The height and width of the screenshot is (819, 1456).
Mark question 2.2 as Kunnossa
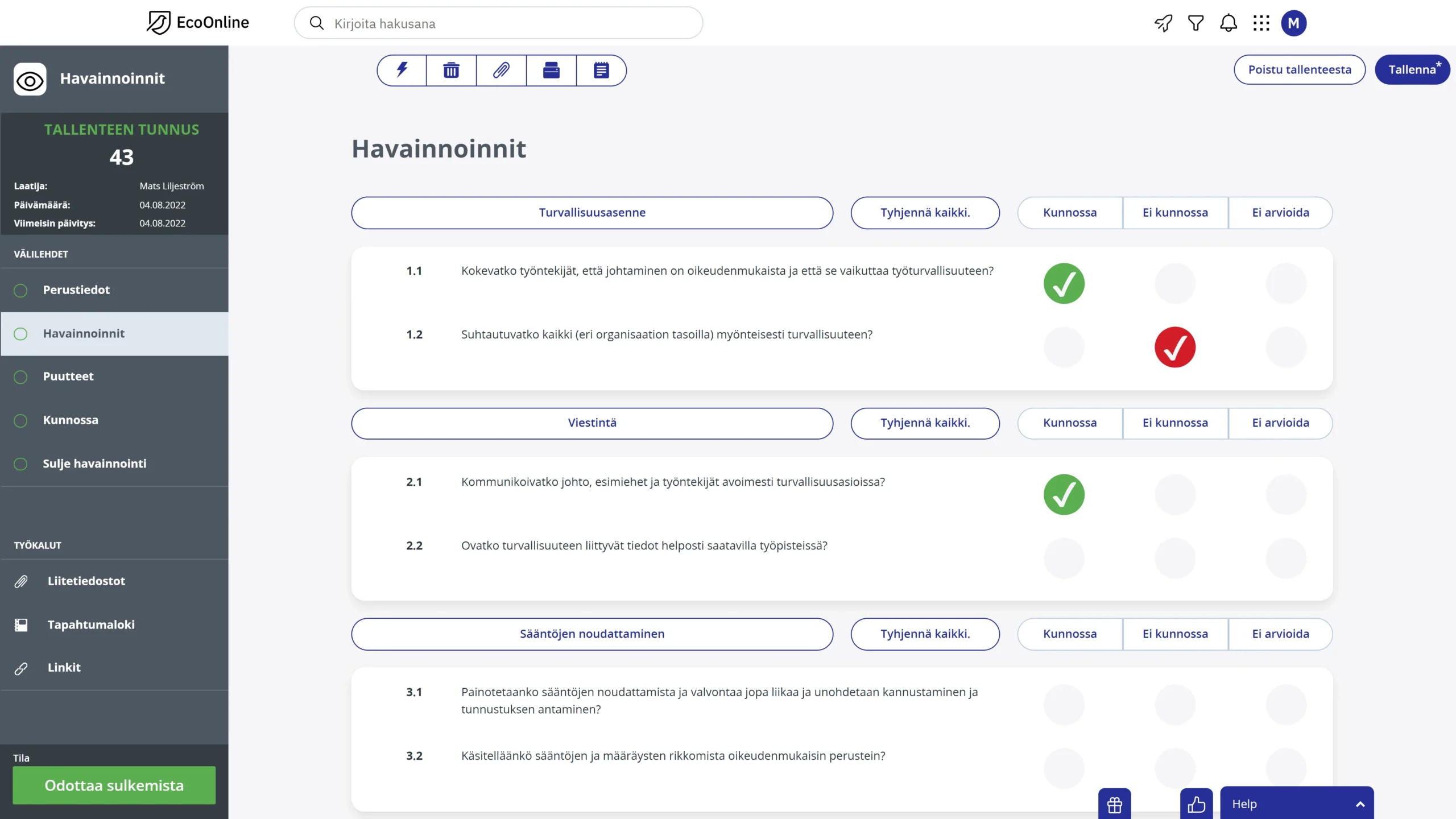click(x=1064, y=558)
